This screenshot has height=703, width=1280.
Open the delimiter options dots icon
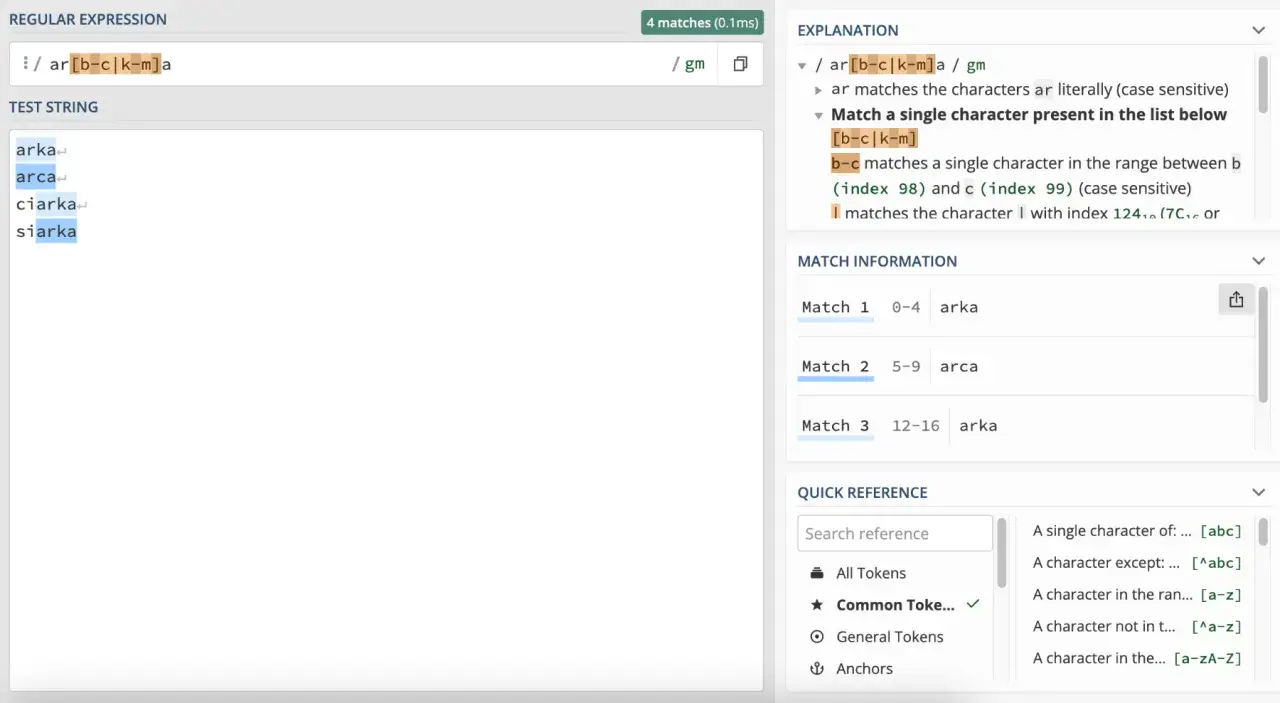[25, 64]
